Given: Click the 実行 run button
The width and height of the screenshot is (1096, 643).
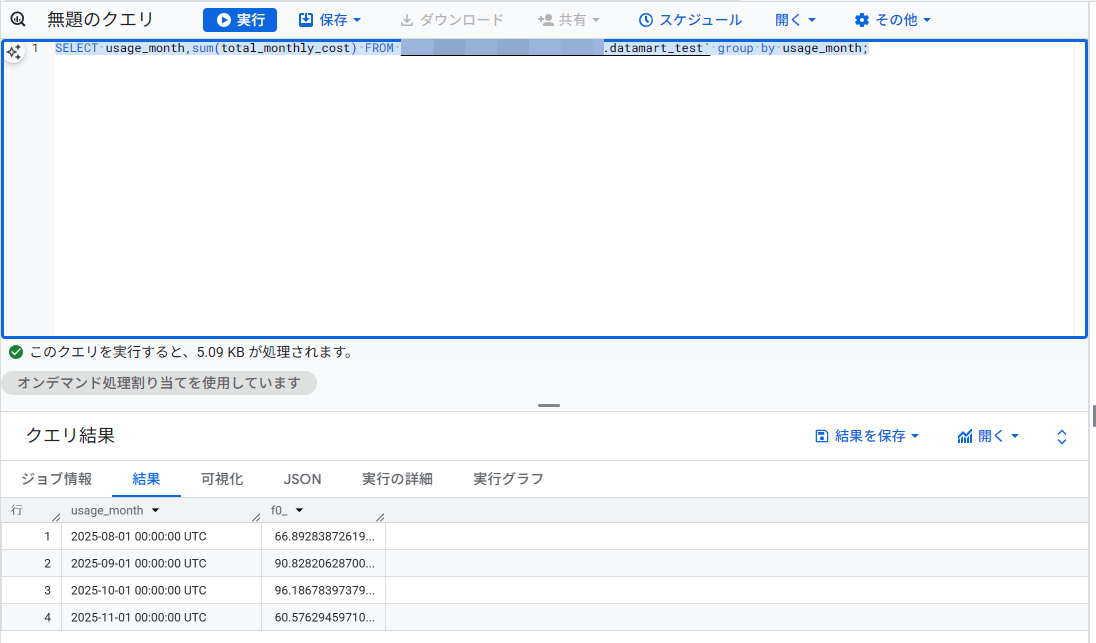Looking at the screenshot, I should pos(239,19).
